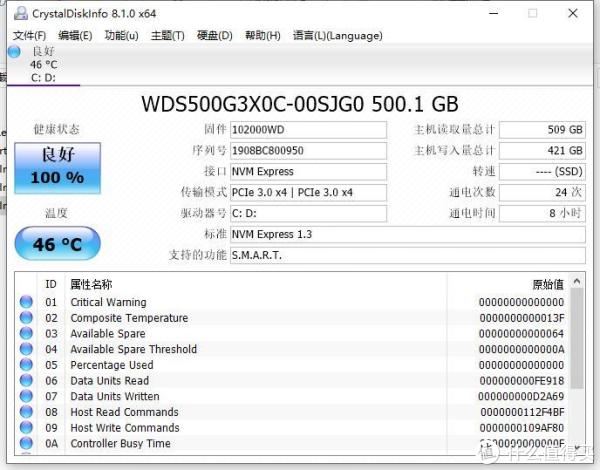This screenshot has height=470, width=600.
Task: Click the drive letter field C: D:
Action: (x=308, y=213)
